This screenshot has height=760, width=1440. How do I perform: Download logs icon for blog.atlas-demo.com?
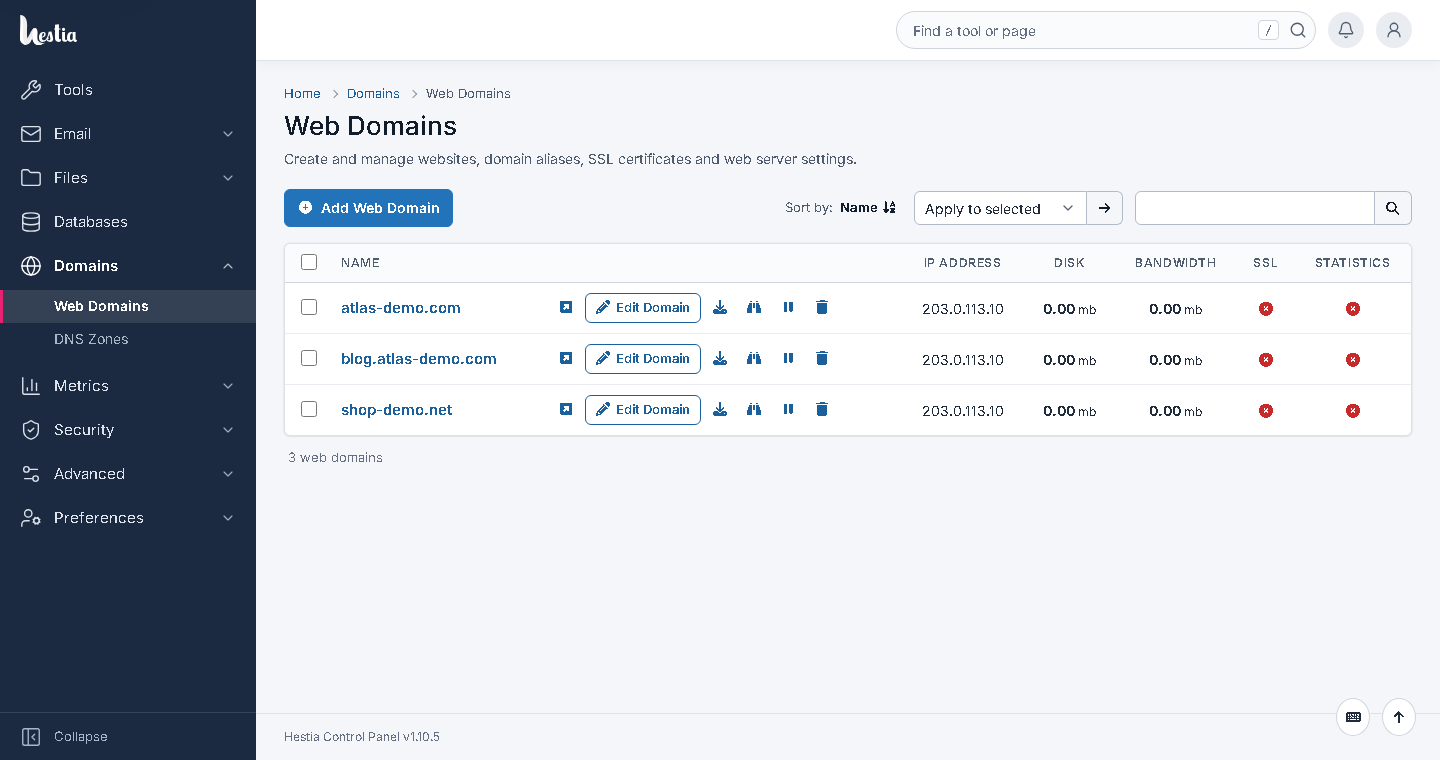(720, 359)
